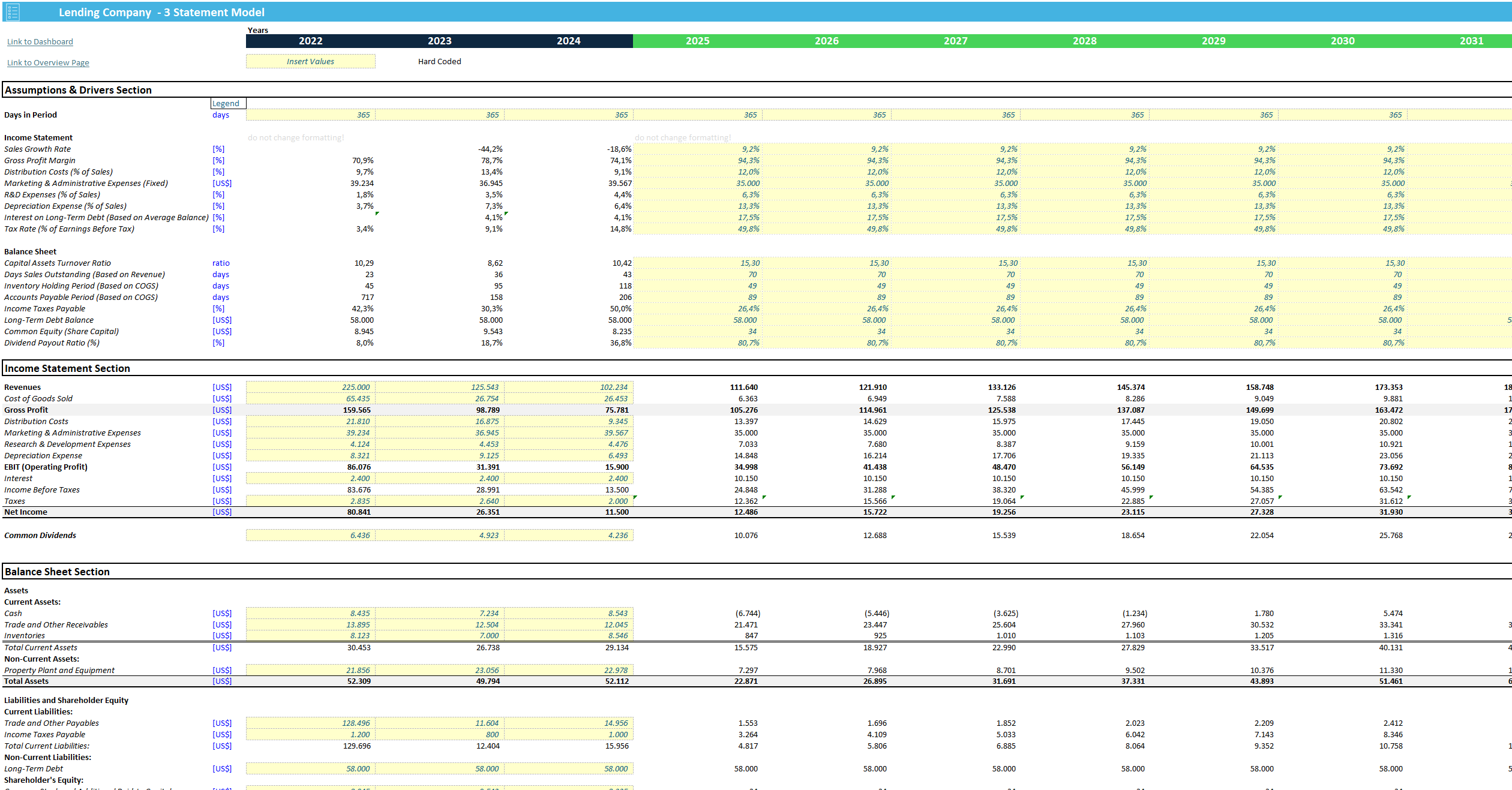Edit the Gross Profit Margin 2026 assumption cell
This screenshot has height=790, width=1512.
[x=826, y=160]
